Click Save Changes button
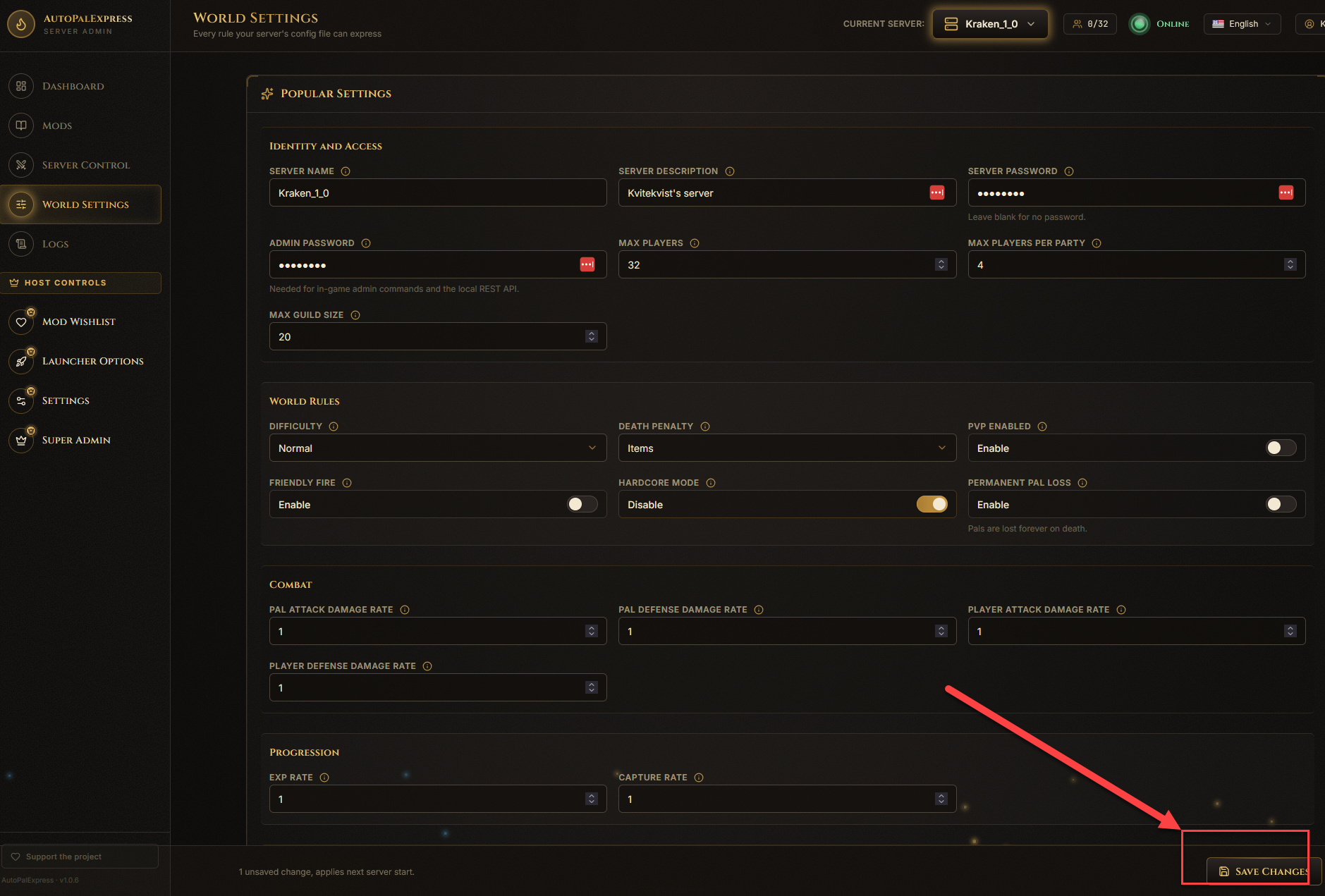 [x=1264, y=871]
